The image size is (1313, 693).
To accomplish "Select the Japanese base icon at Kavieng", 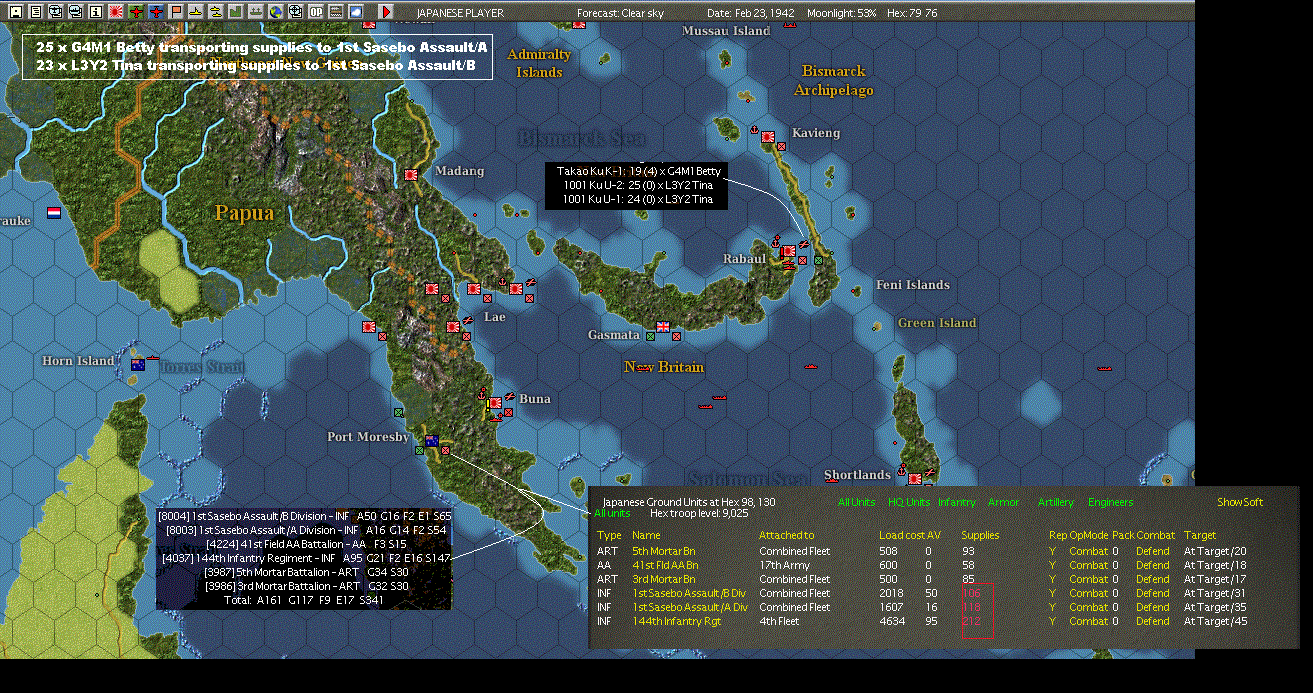I will [x=768, y=137].
